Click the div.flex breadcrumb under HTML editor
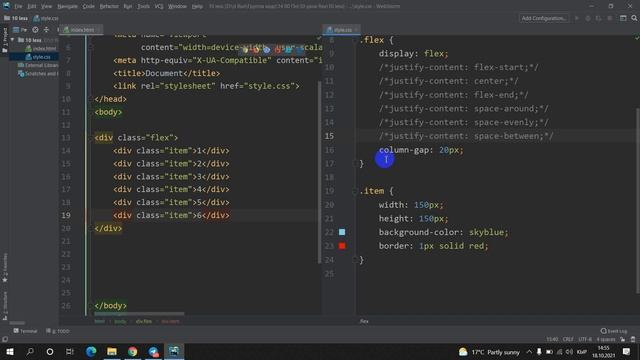The height and width of the screenshot is (360, 640). point(144,321)
